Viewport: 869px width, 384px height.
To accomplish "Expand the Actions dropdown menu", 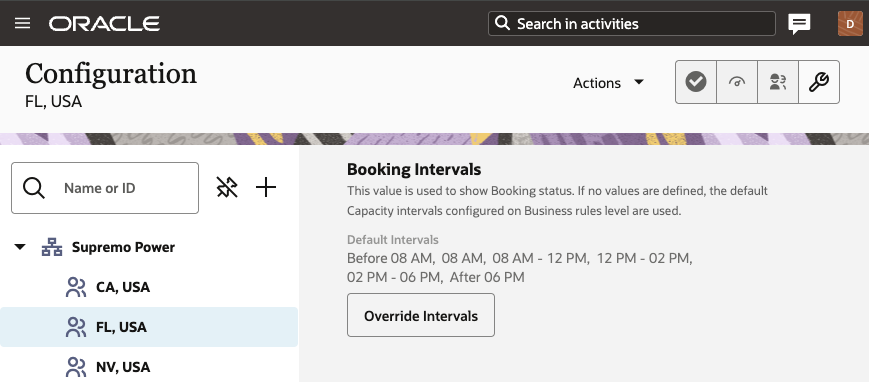I will click(608, 83).
